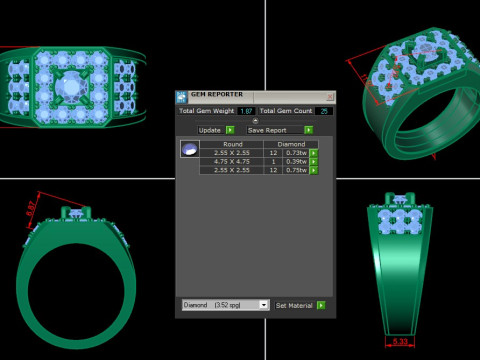Select the round gem shape thumbnail
This screenshot has width=480, height=360.
[190, 149]
